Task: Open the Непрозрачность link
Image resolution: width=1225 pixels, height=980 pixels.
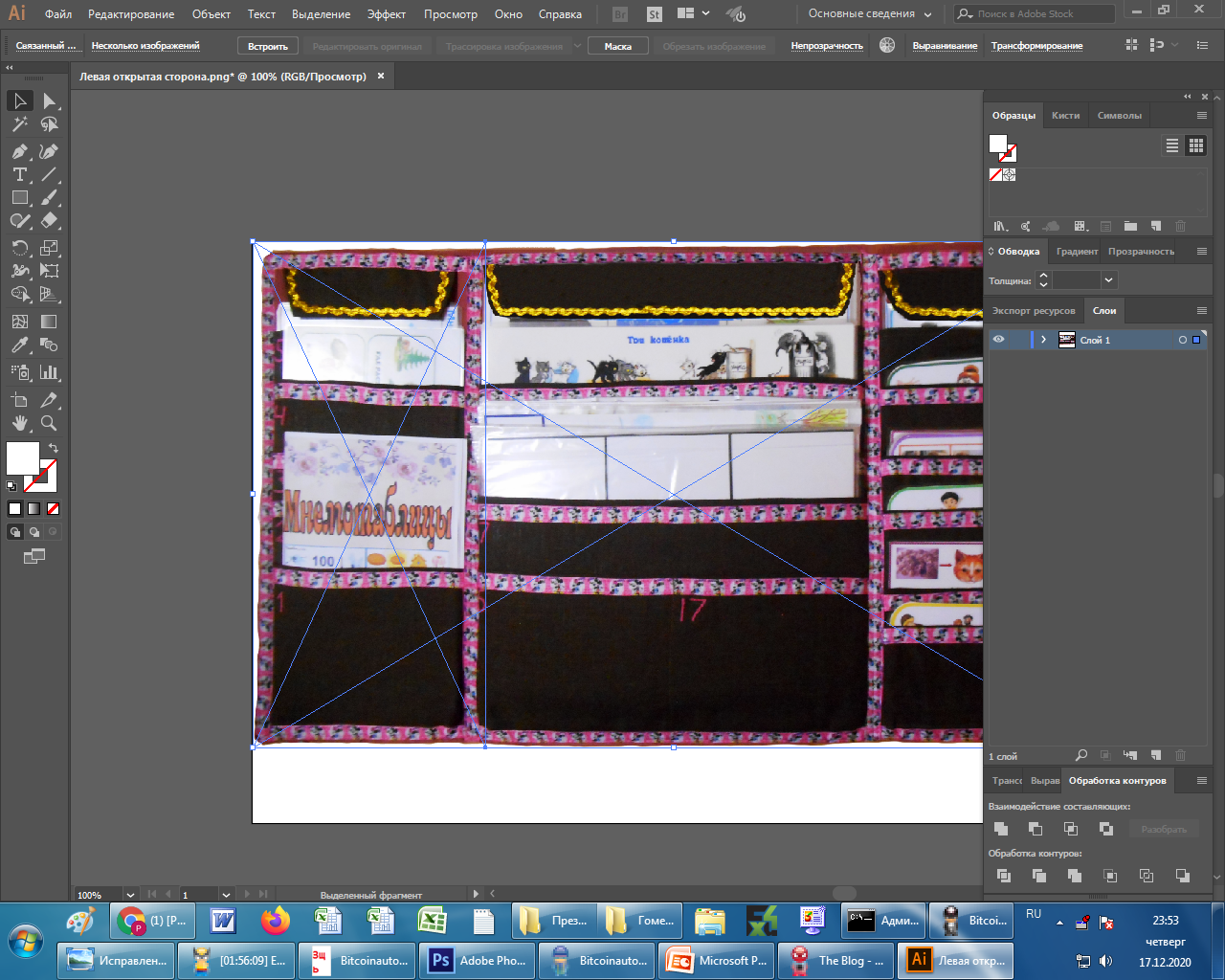Action: (x=827, y=46)
